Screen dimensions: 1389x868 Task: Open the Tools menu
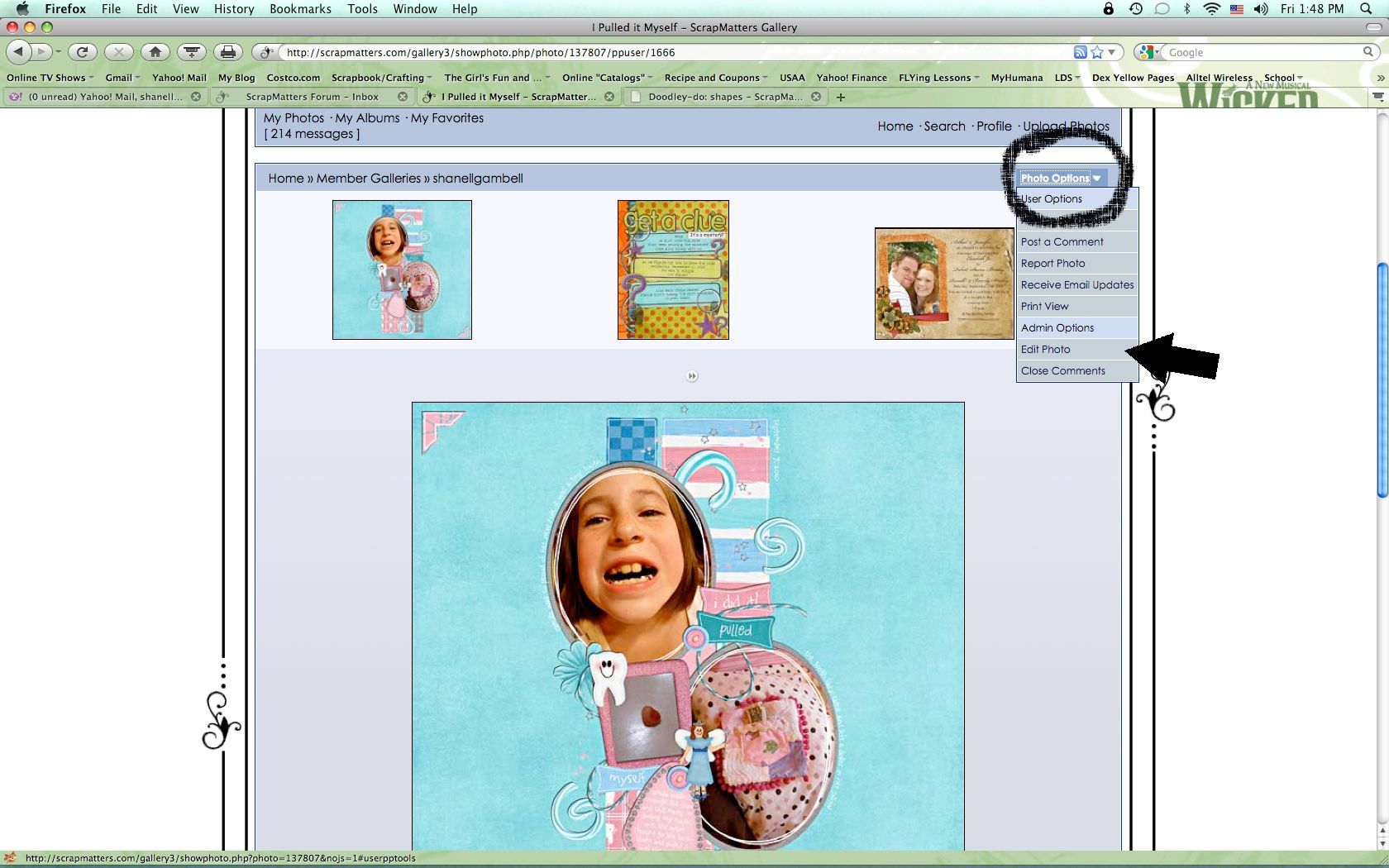[x=362, y=8]
